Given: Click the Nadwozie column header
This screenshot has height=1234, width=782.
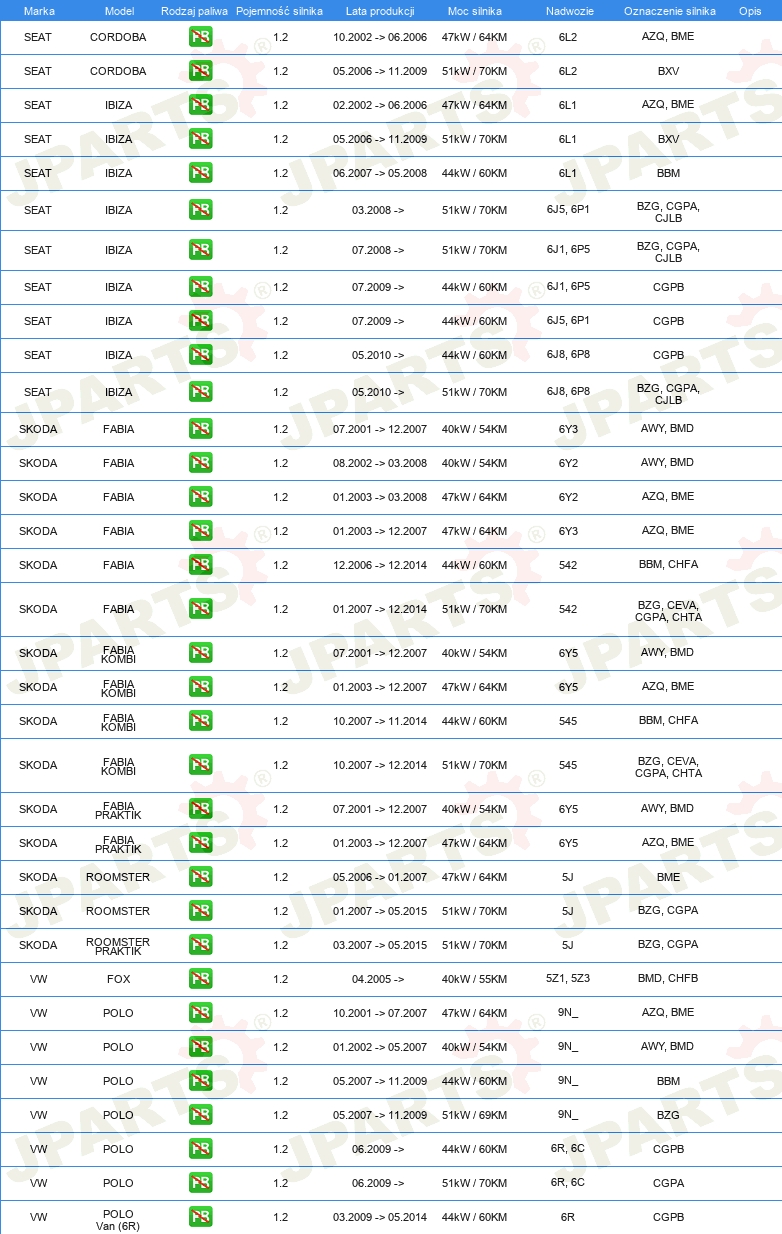Looking at the screenshot, I should 568,11.
